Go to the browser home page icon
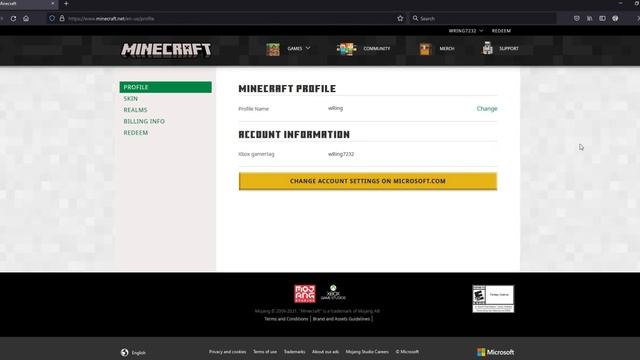The image size is (640, 360). click(26, 18)
